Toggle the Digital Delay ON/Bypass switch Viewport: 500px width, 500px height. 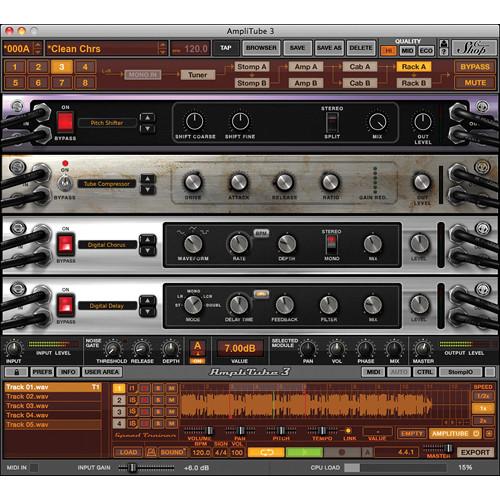[x=65, y=305]
